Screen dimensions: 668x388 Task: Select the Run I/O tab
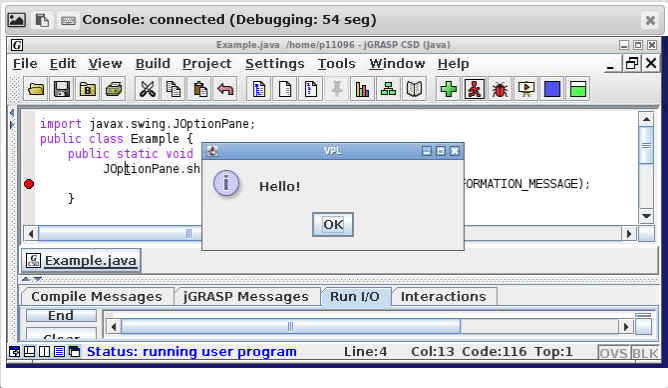[355, 296]
